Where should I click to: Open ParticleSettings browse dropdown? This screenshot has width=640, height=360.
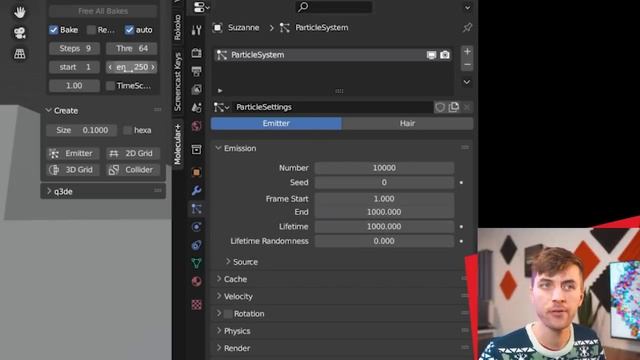pos(222,107)
